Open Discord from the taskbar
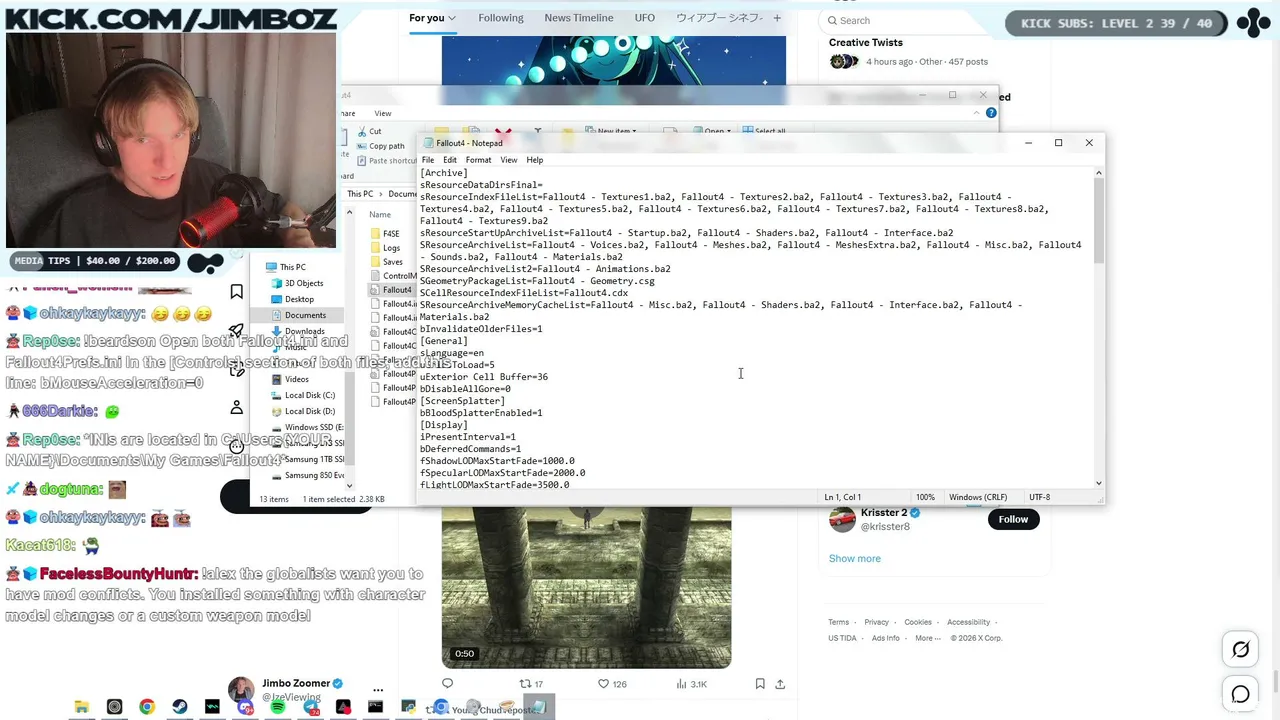Image resolution: width=1280 pixels, height=720 pixels. (x=246, y=707)
